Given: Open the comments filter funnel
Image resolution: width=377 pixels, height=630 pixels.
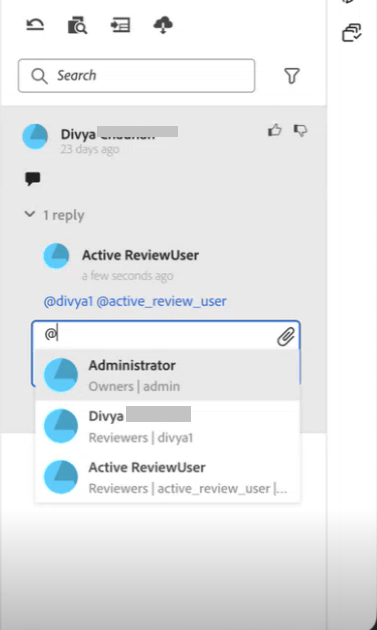Looking at the screenshot, I should (x=292, y=76).
